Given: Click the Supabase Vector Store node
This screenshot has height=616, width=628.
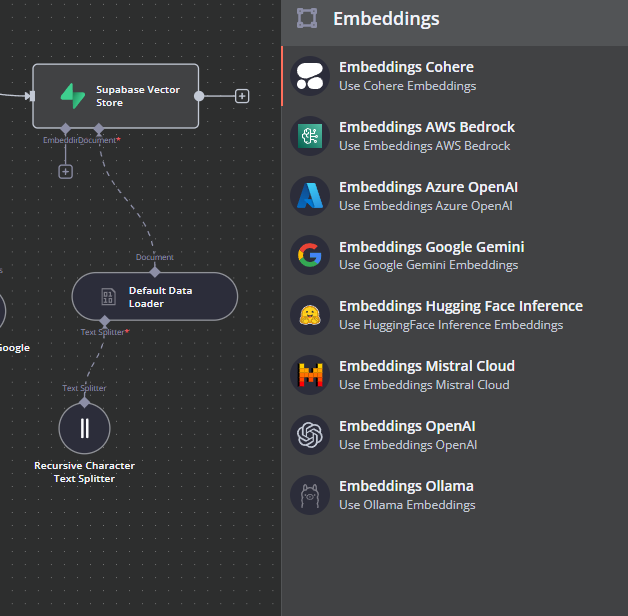Looking at the screenshot, I should click(116, 96).
